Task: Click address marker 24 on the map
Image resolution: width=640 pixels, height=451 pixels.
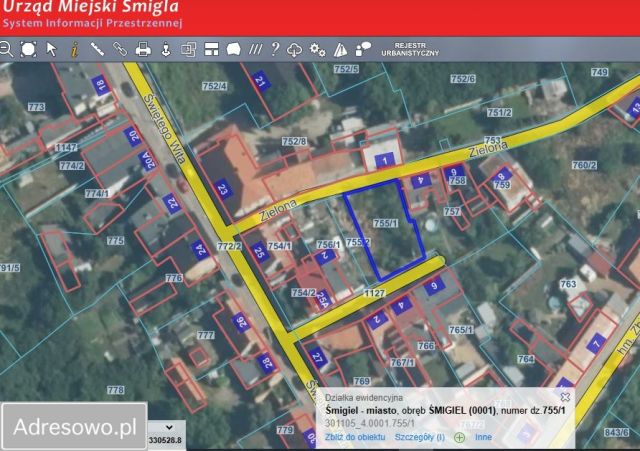Action: (x=200, y=250)
